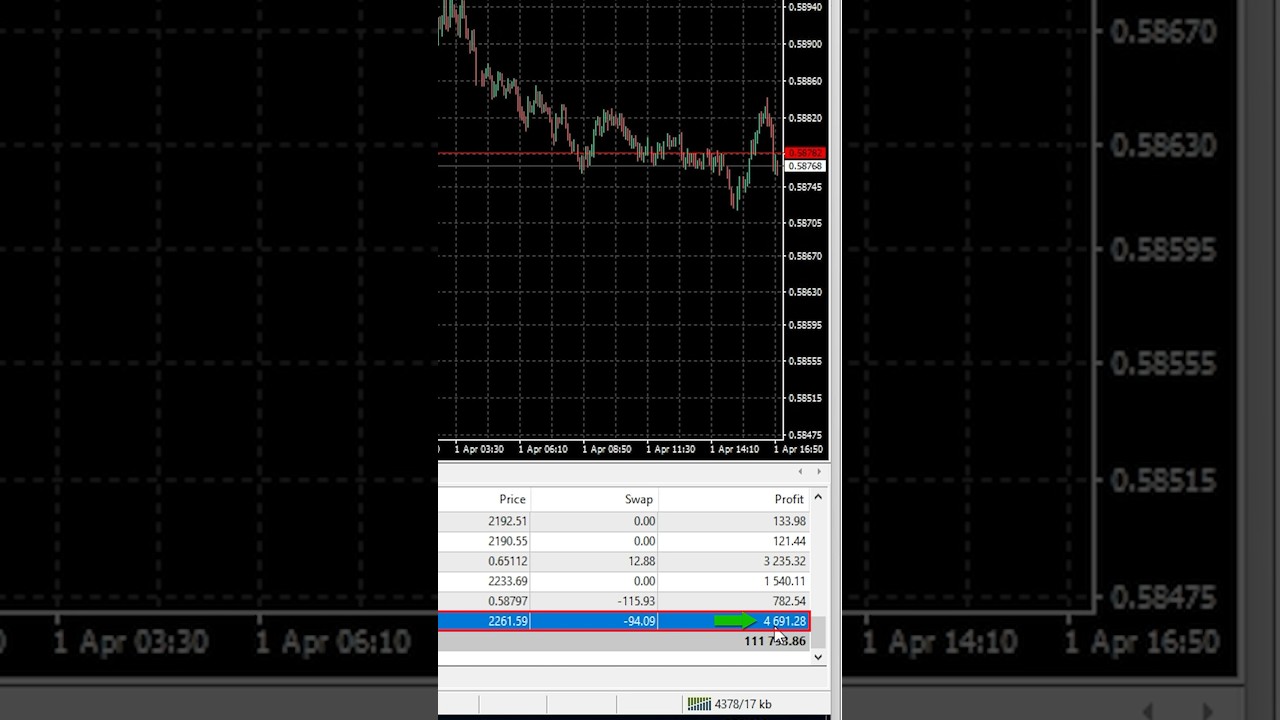Click the swap value -115.93
Viewport: 1280px width, 720px height.
[x=636, y=601]
